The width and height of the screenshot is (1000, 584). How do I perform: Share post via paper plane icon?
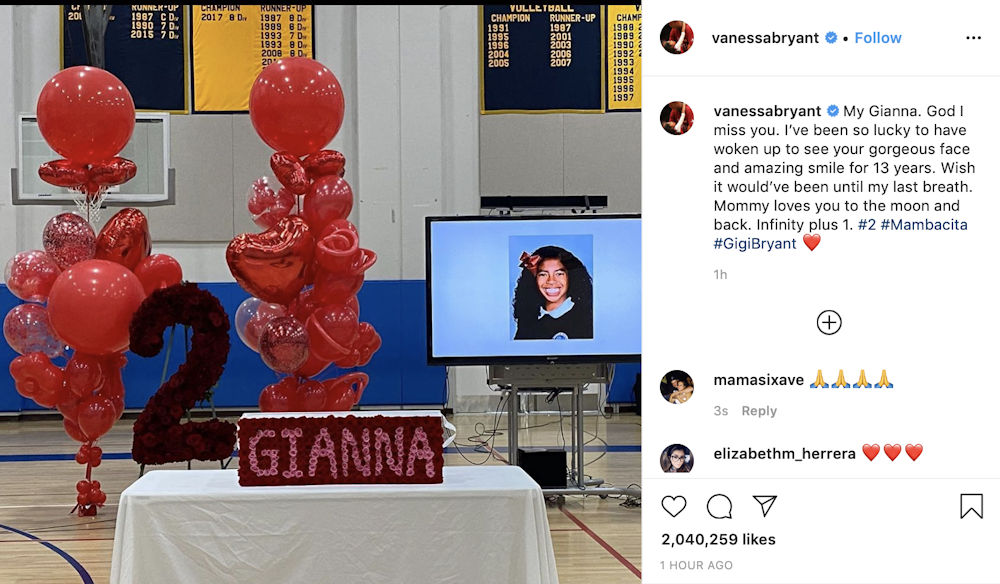coord(764,506)
